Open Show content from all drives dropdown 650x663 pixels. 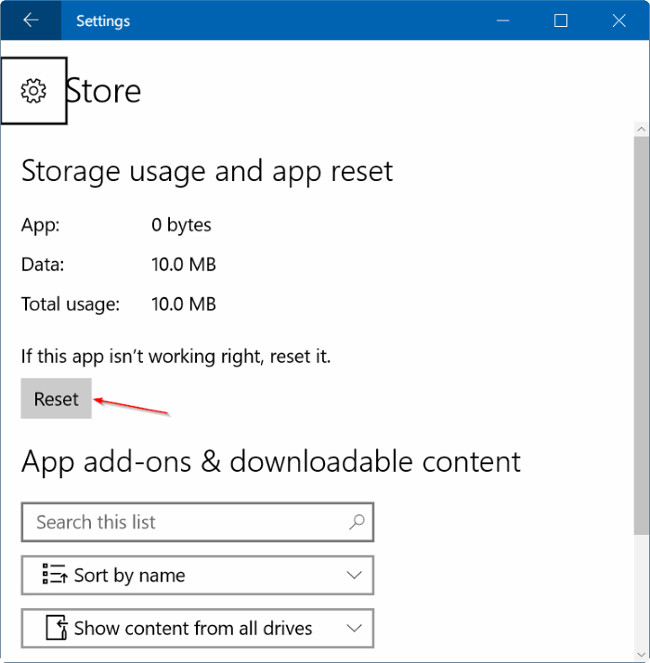(197, 628)
